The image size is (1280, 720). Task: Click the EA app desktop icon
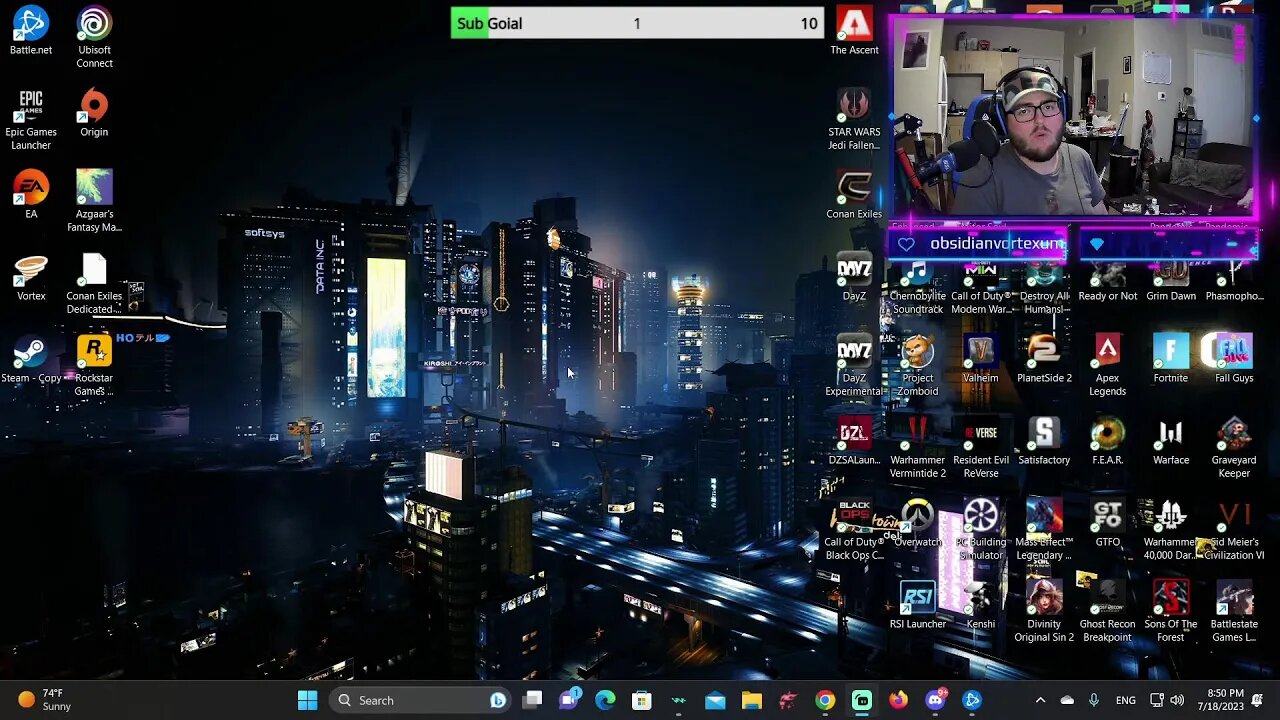(x=31, y=195)
